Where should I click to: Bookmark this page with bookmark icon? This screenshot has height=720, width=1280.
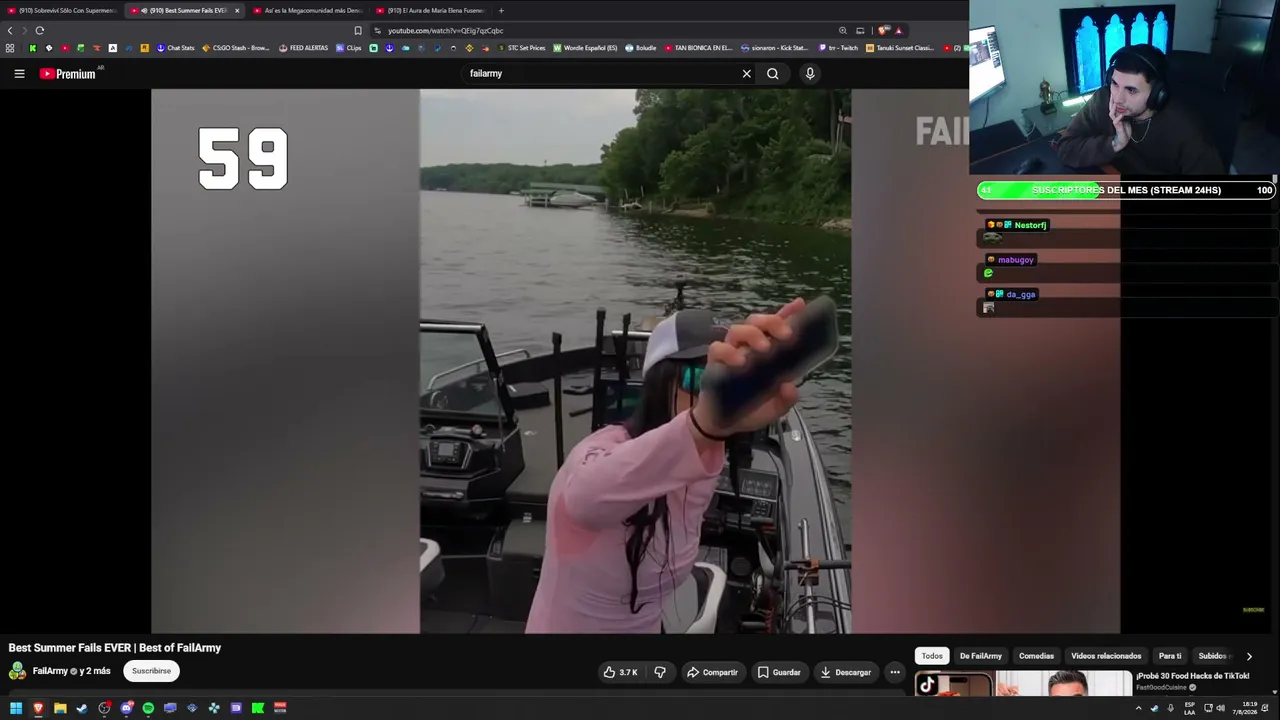point(358,30)
